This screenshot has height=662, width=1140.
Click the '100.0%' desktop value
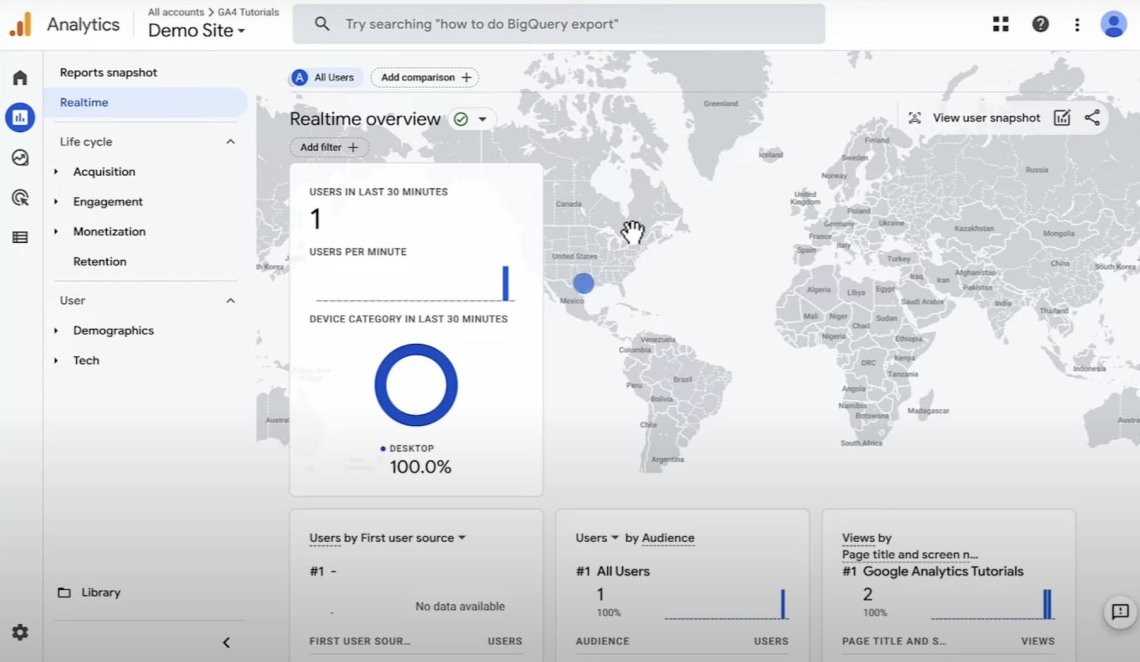[420, 467]
